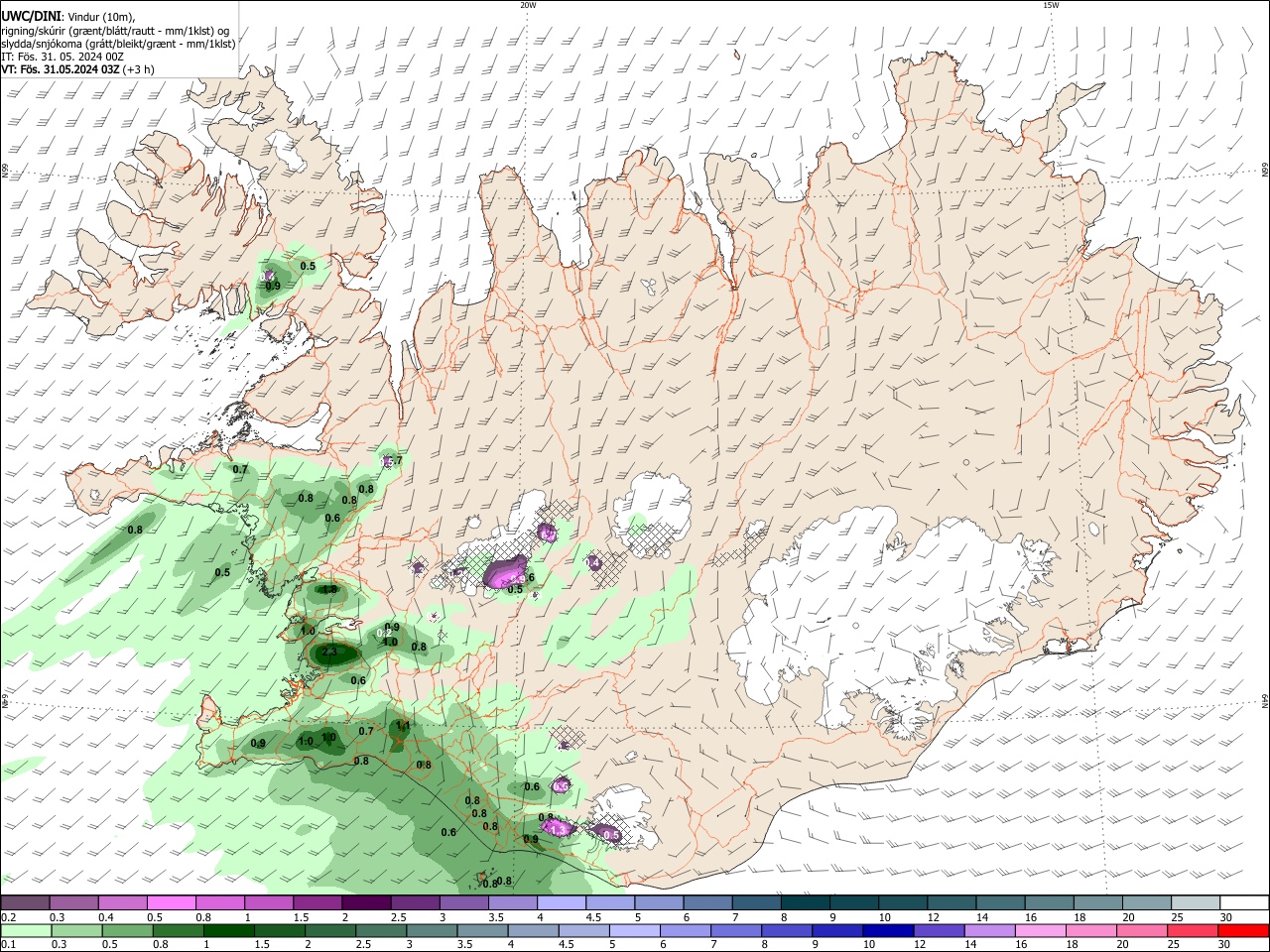1270x952 pixels.
Task: Select the darkest purple snow swatch between 2 and 2.5
Action: point(366,902)
